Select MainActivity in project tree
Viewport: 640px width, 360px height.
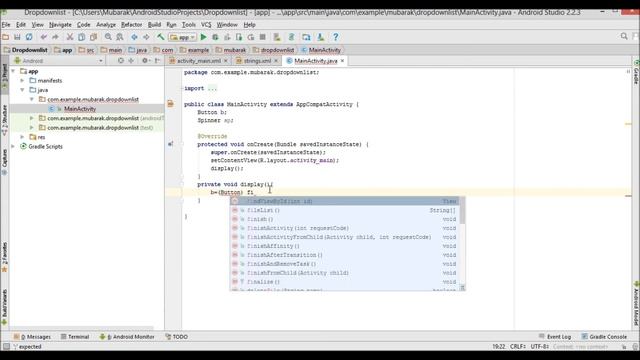(80, 109)
